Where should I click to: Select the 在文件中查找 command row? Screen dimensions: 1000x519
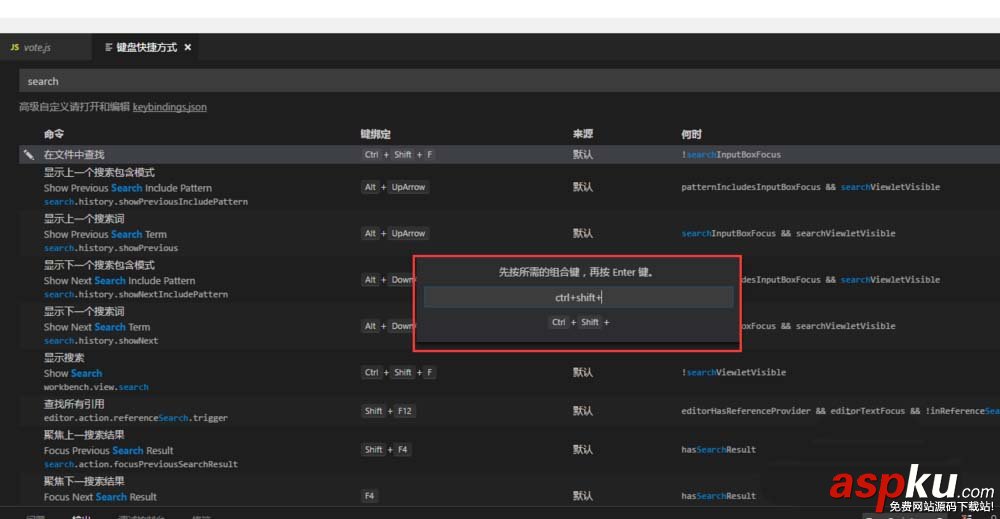tap(509, 154)
